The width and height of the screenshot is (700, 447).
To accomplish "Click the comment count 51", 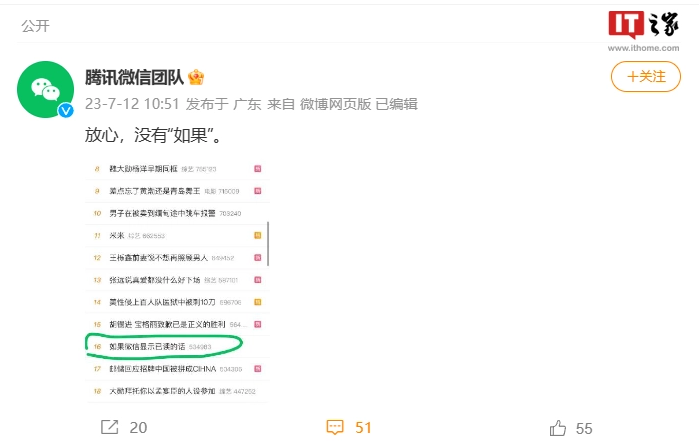I will [x=363, y=428].
